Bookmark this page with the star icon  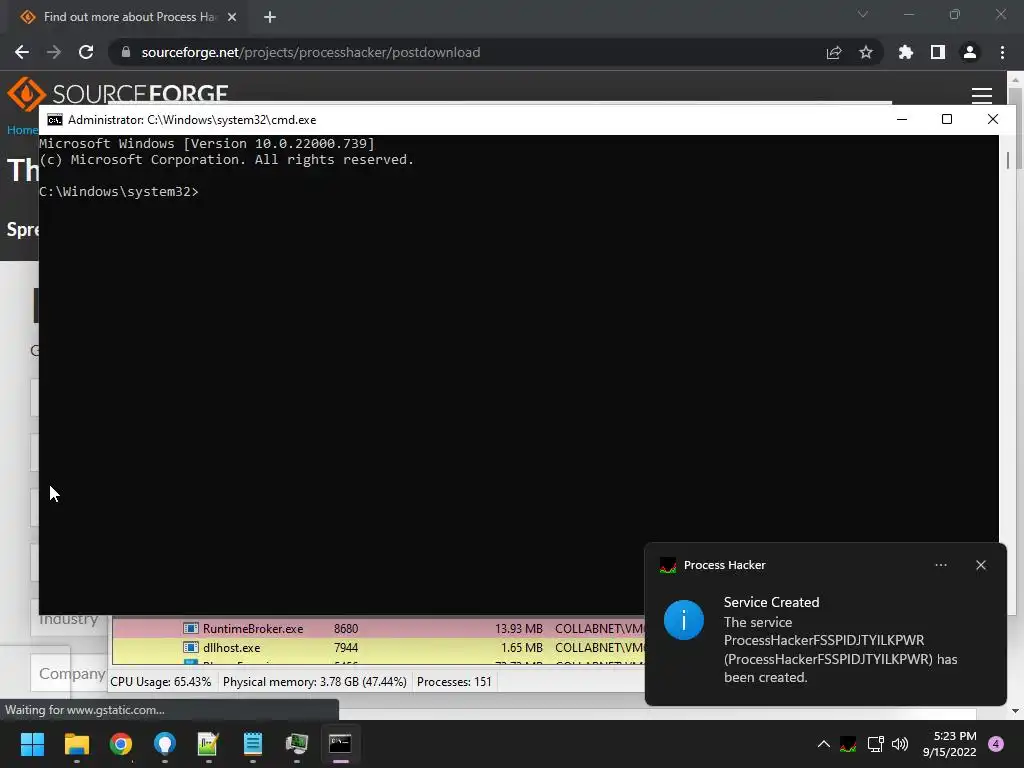[866, 52]
